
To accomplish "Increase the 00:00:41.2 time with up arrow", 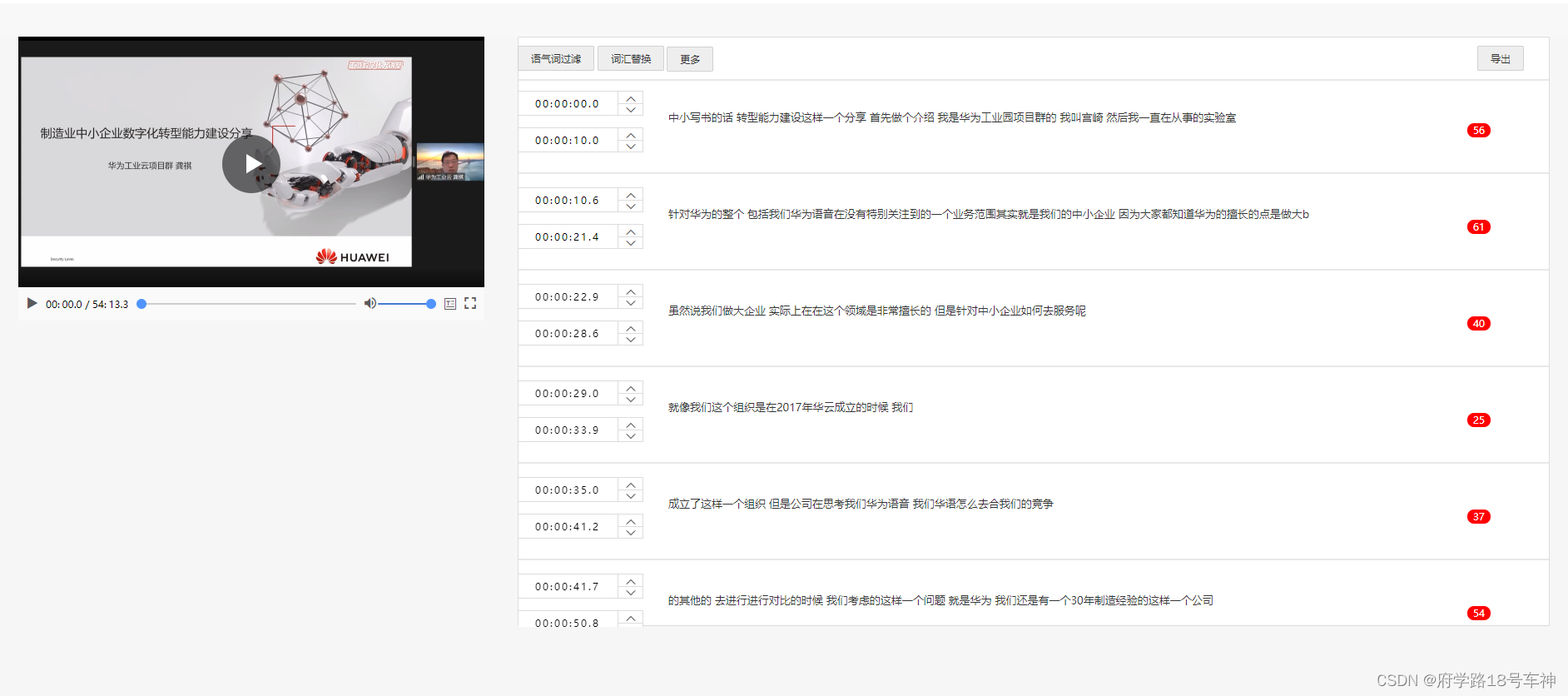I will tap(631, 520).
